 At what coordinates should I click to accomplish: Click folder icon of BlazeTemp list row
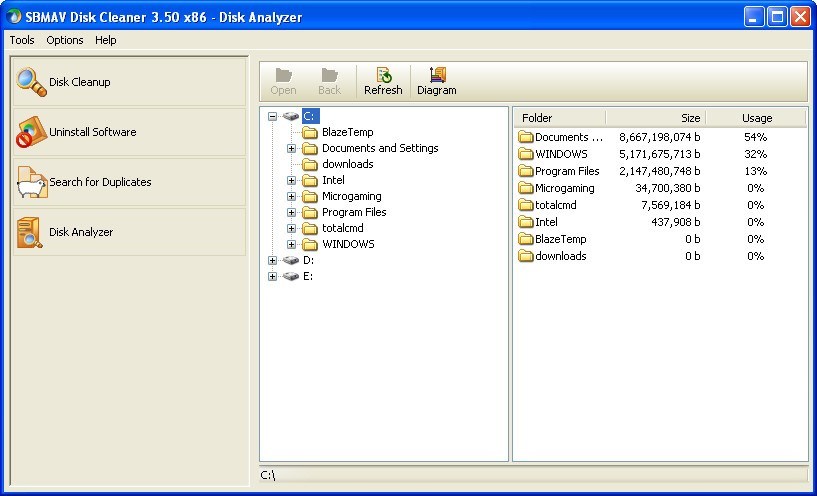(526, 239)
